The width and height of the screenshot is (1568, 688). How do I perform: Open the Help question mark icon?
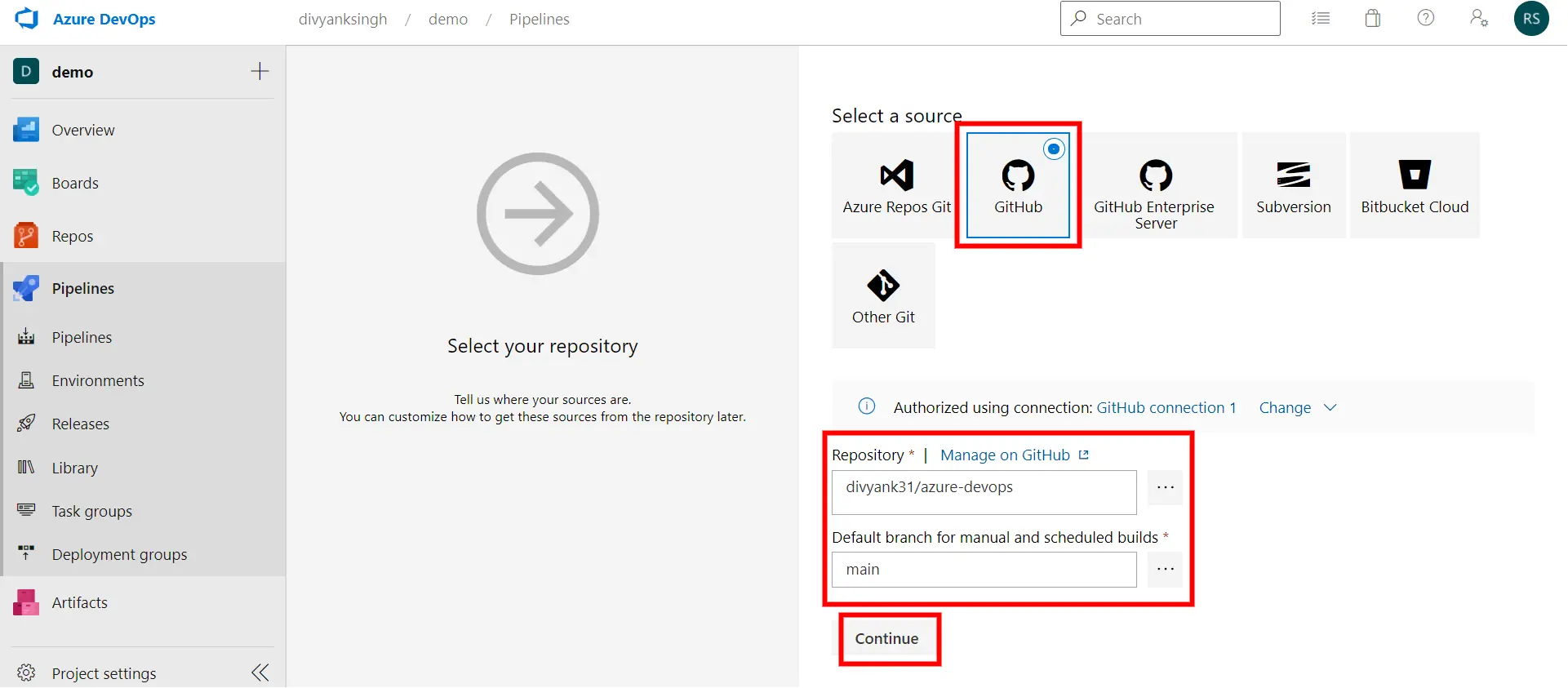click(1425, 18)
